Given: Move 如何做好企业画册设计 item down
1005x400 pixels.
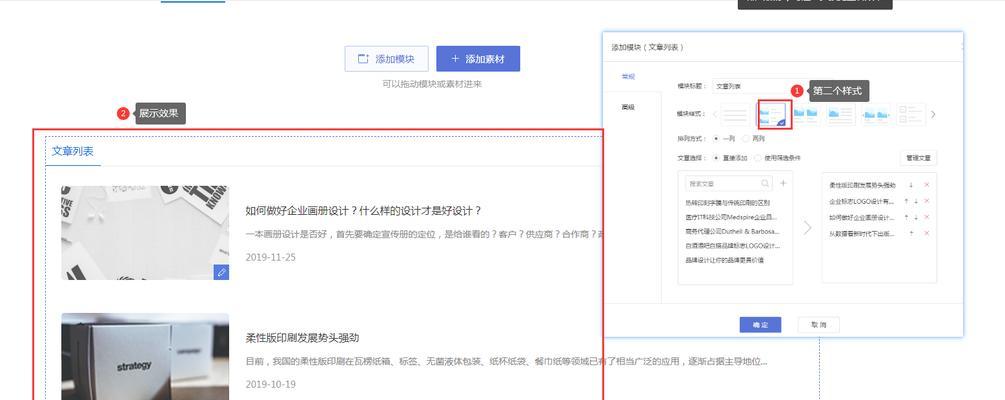Looking at the screenshot, I should [x=915, y=217].
